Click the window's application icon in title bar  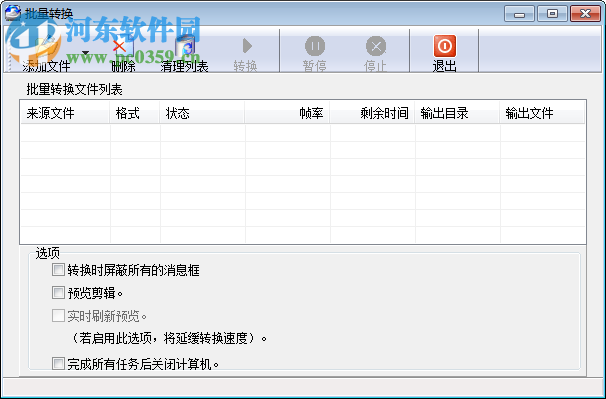point(13,13)
